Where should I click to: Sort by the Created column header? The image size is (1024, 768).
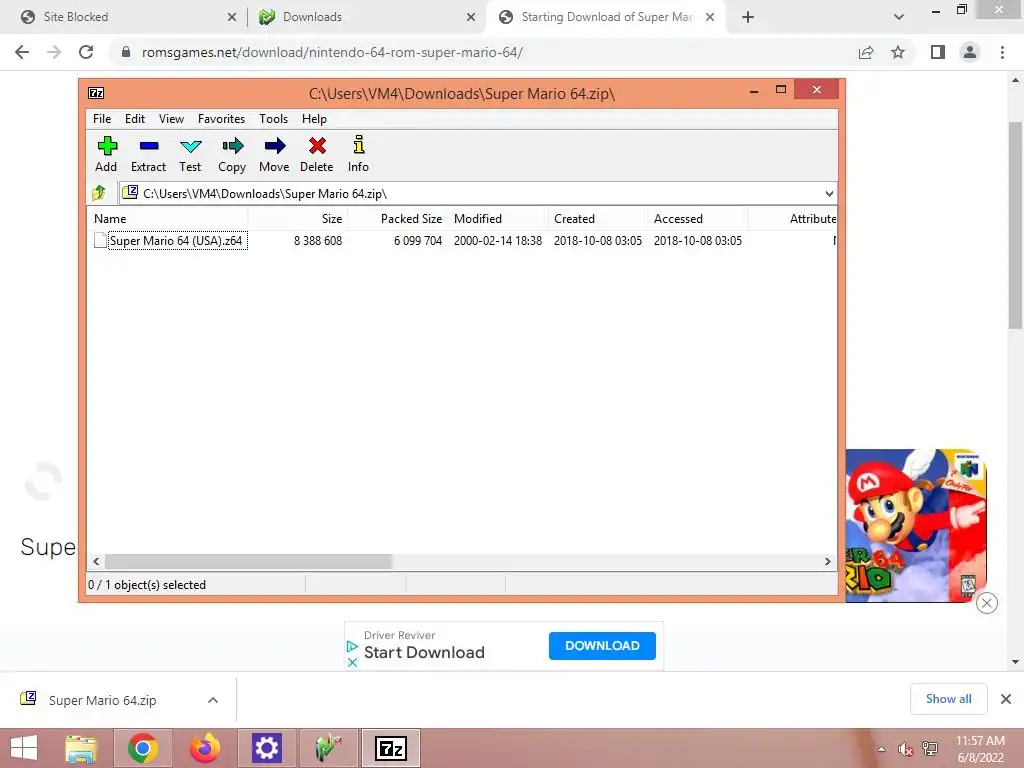tap(598, 219)
